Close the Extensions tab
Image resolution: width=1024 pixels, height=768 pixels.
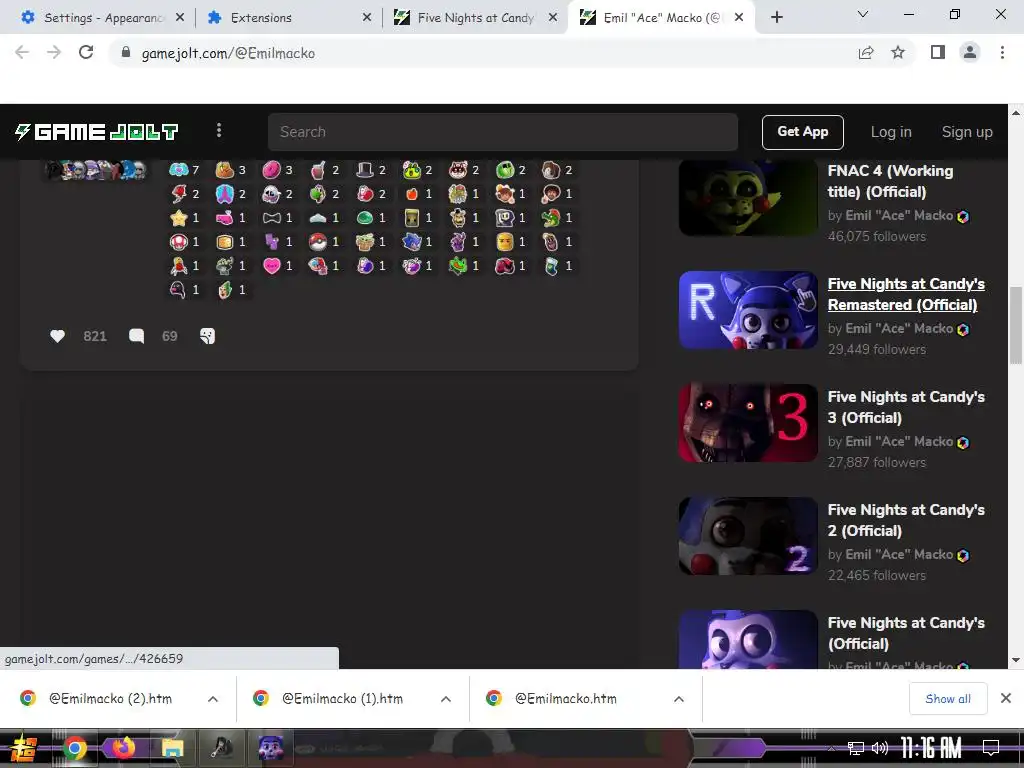tap(366, 18)
